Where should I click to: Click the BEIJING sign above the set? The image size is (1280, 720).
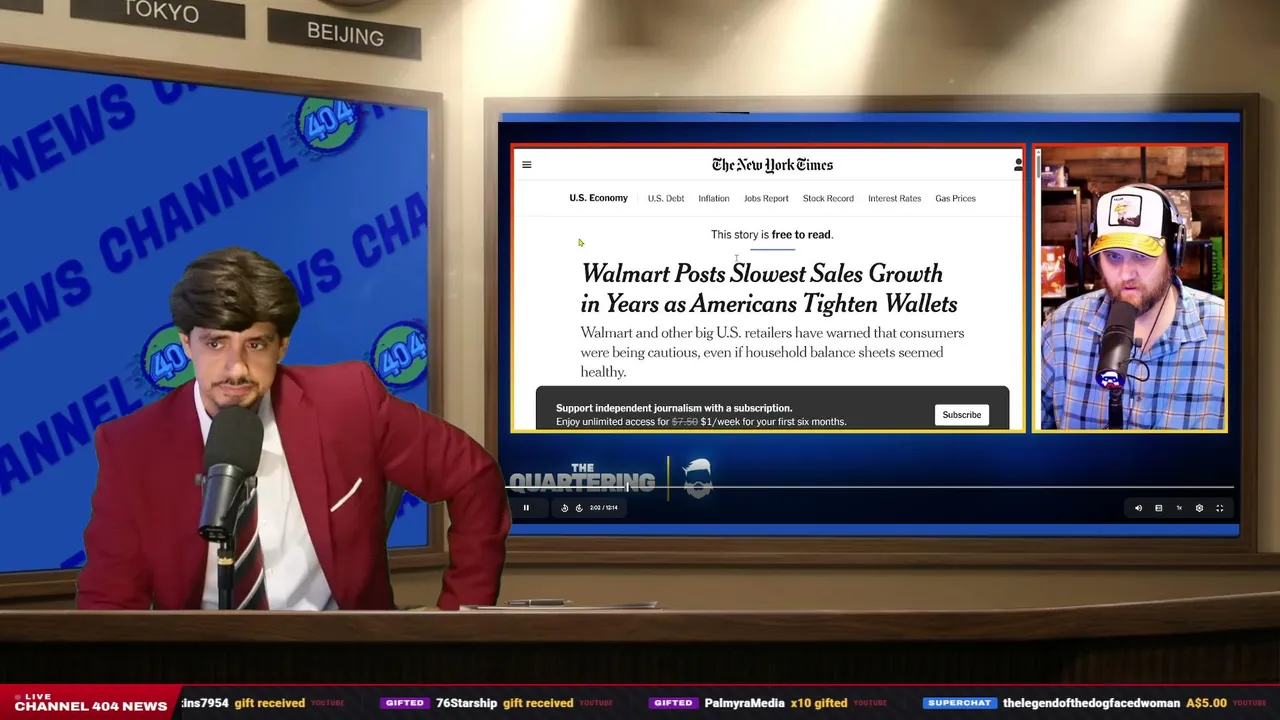345,34
